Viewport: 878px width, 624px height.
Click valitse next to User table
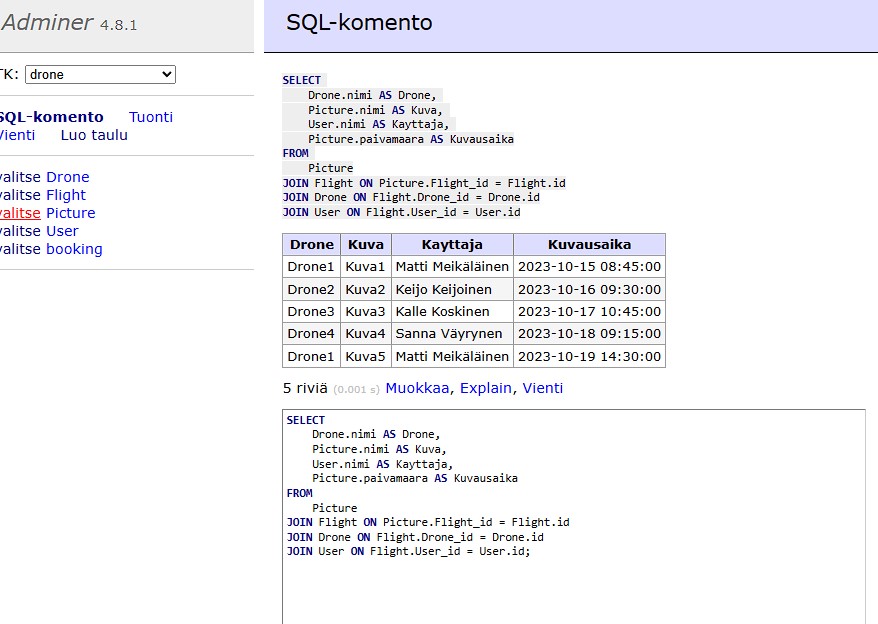click(20, 231)
